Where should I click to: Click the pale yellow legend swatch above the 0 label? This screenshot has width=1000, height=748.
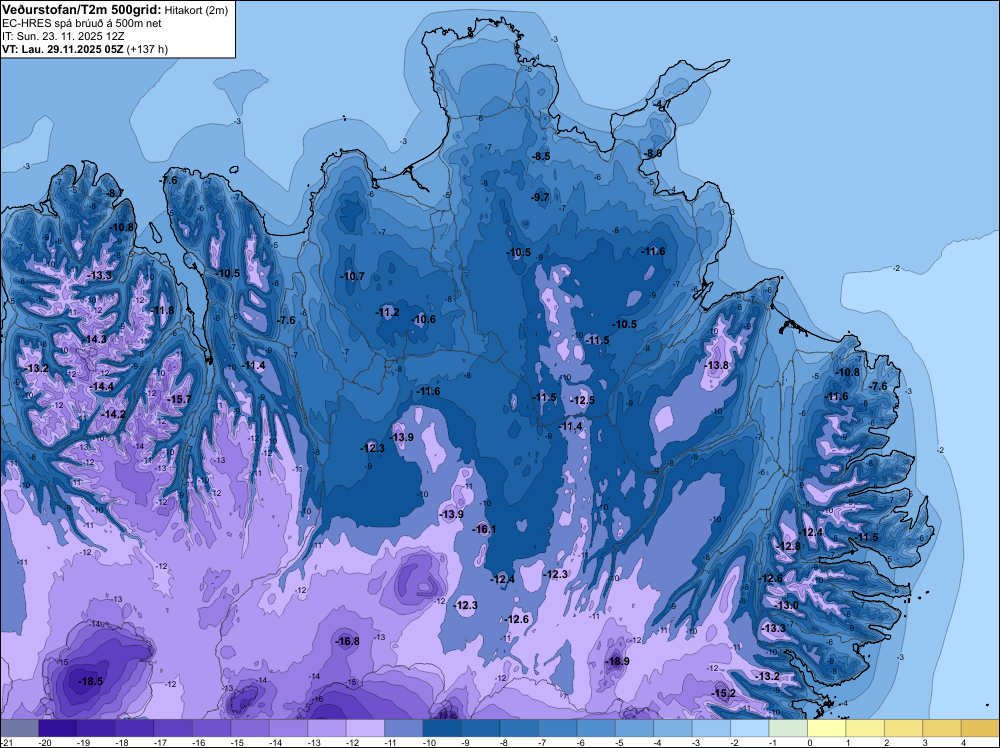click(827, 728)
